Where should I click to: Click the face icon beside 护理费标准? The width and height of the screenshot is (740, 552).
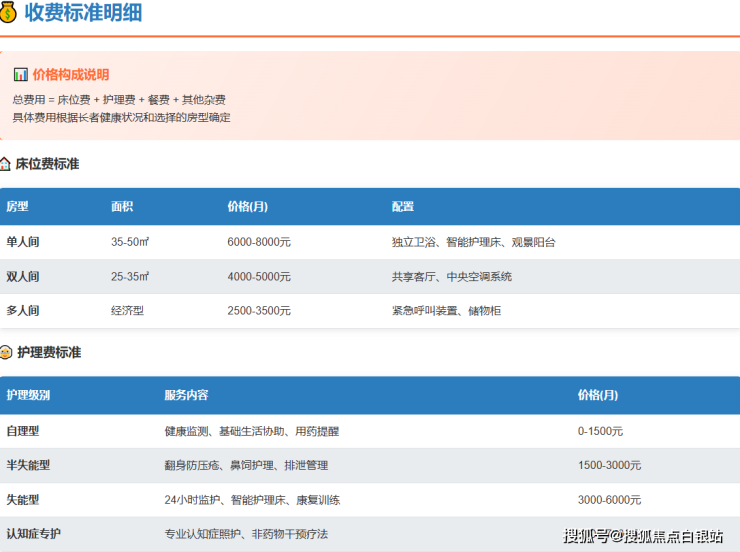pyautogui.click(x=6, y=353)
